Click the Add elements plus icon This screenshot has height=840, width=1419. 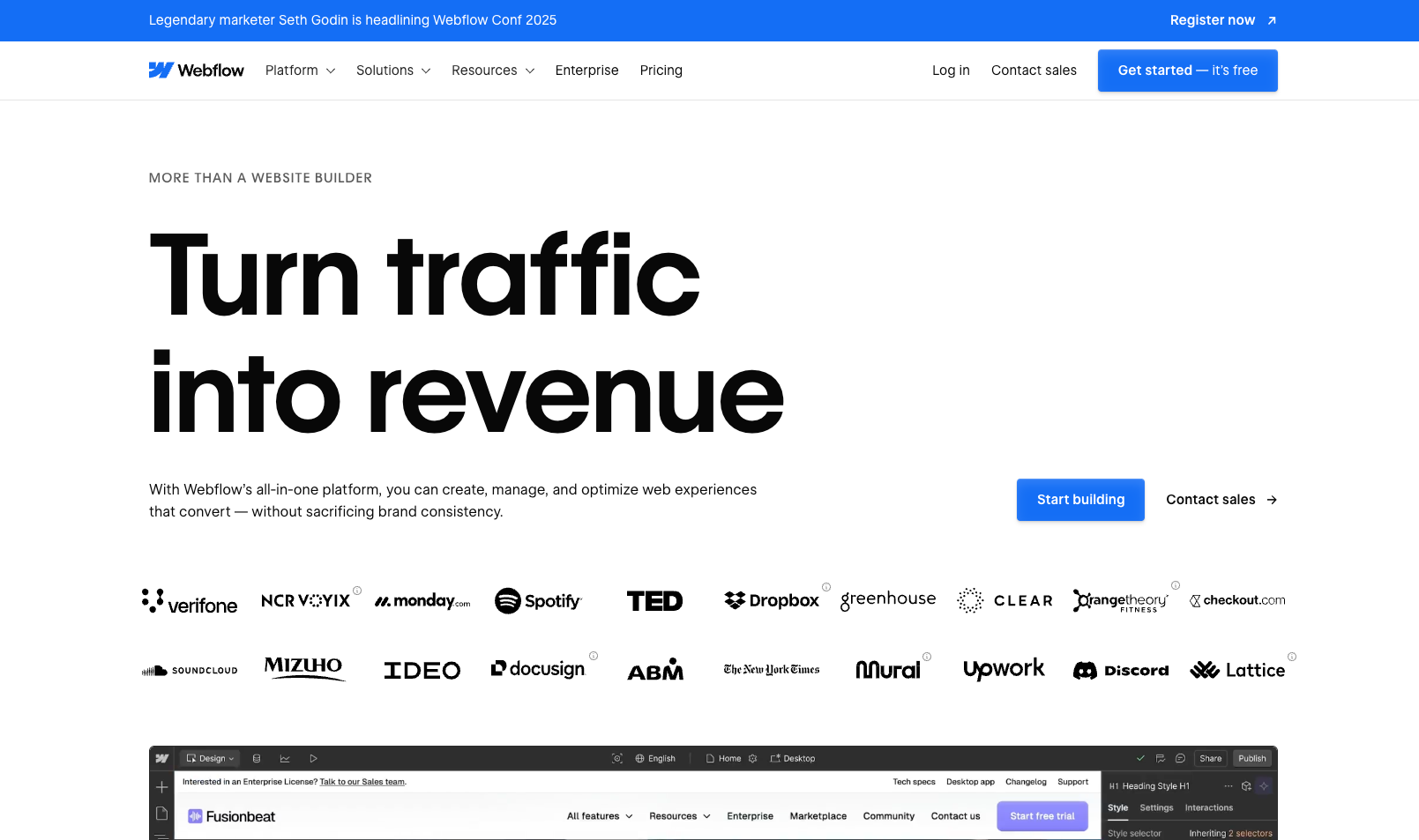click(162, 787)
